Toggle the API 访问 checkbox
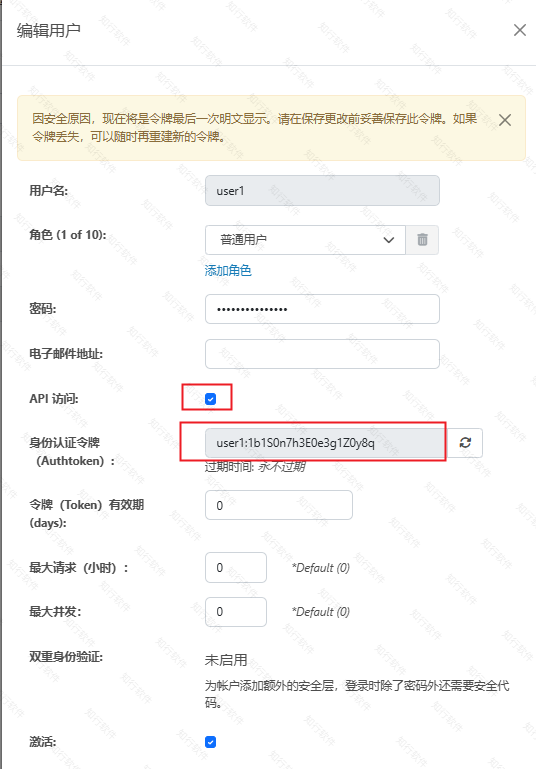This screenshot has width=536, height=769. (211, 399)
